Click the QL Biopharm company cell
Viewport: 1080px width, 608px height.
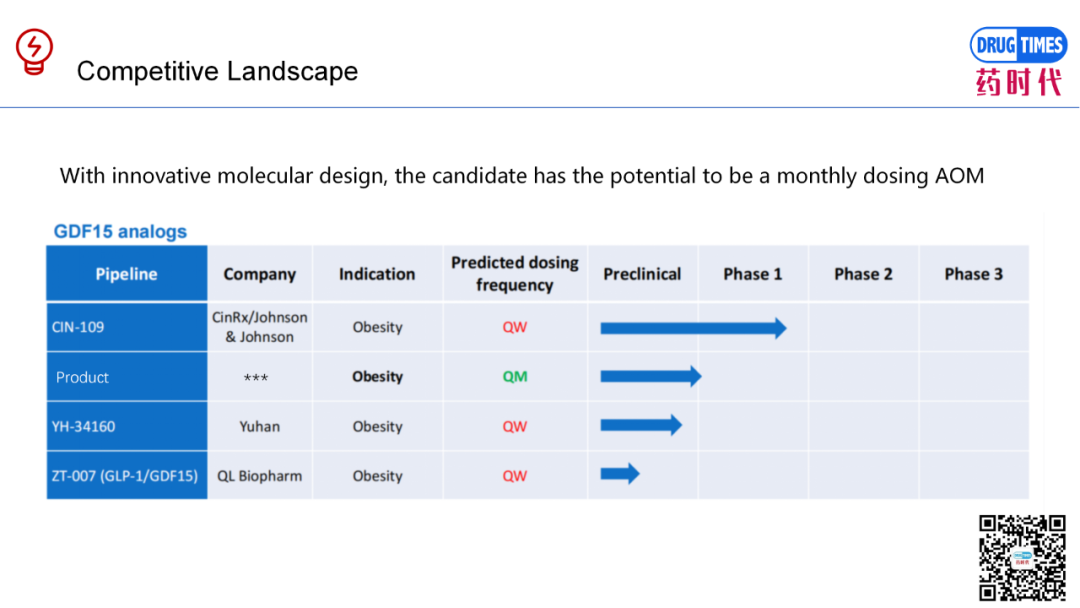point(260,476)
